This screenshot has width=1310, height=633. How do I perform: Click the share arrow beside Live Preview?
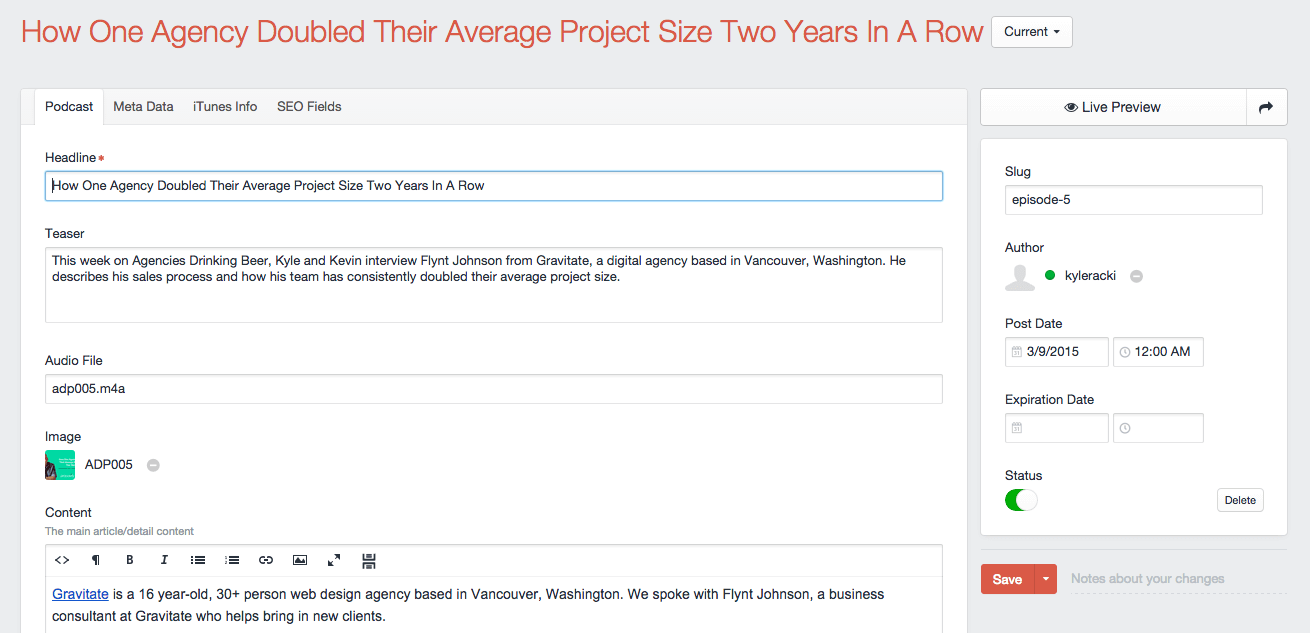click(1266, 107)
